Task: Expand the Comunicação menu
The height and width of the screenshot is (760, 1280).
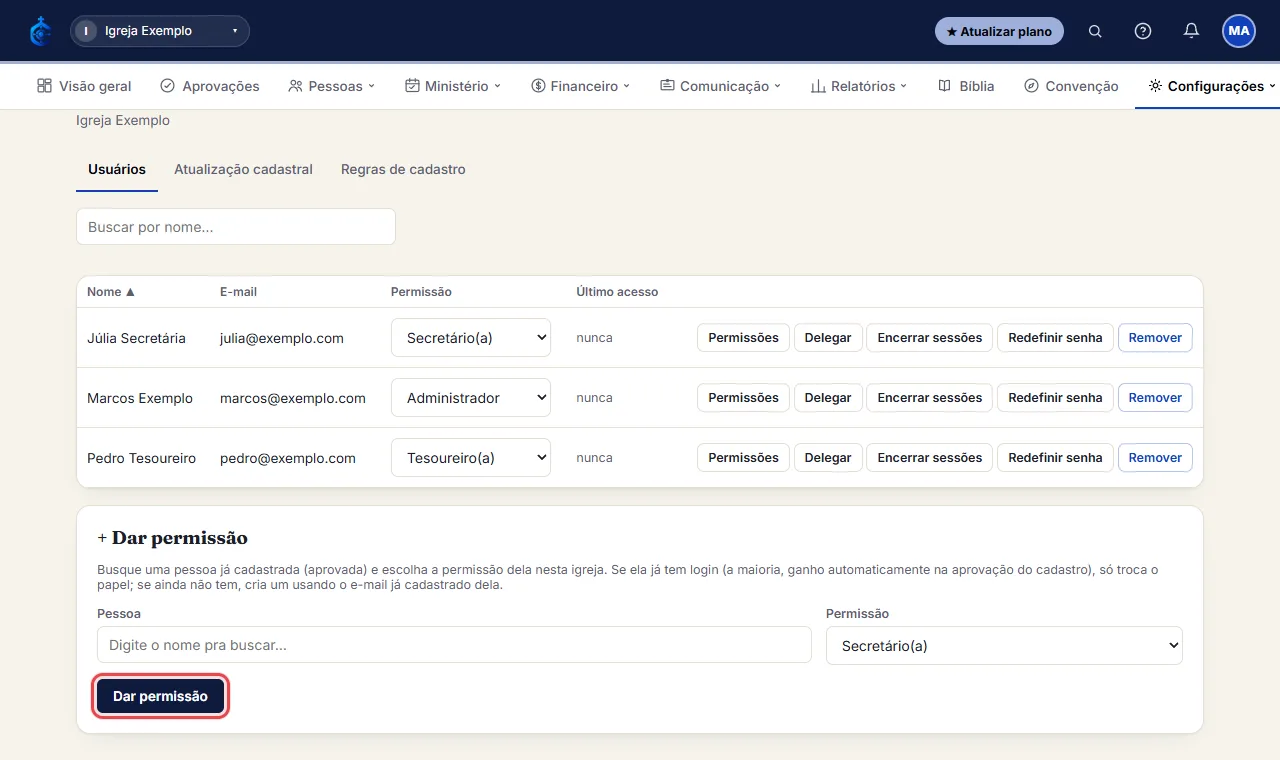Action: pyautogui.click(x=721, y=86)
